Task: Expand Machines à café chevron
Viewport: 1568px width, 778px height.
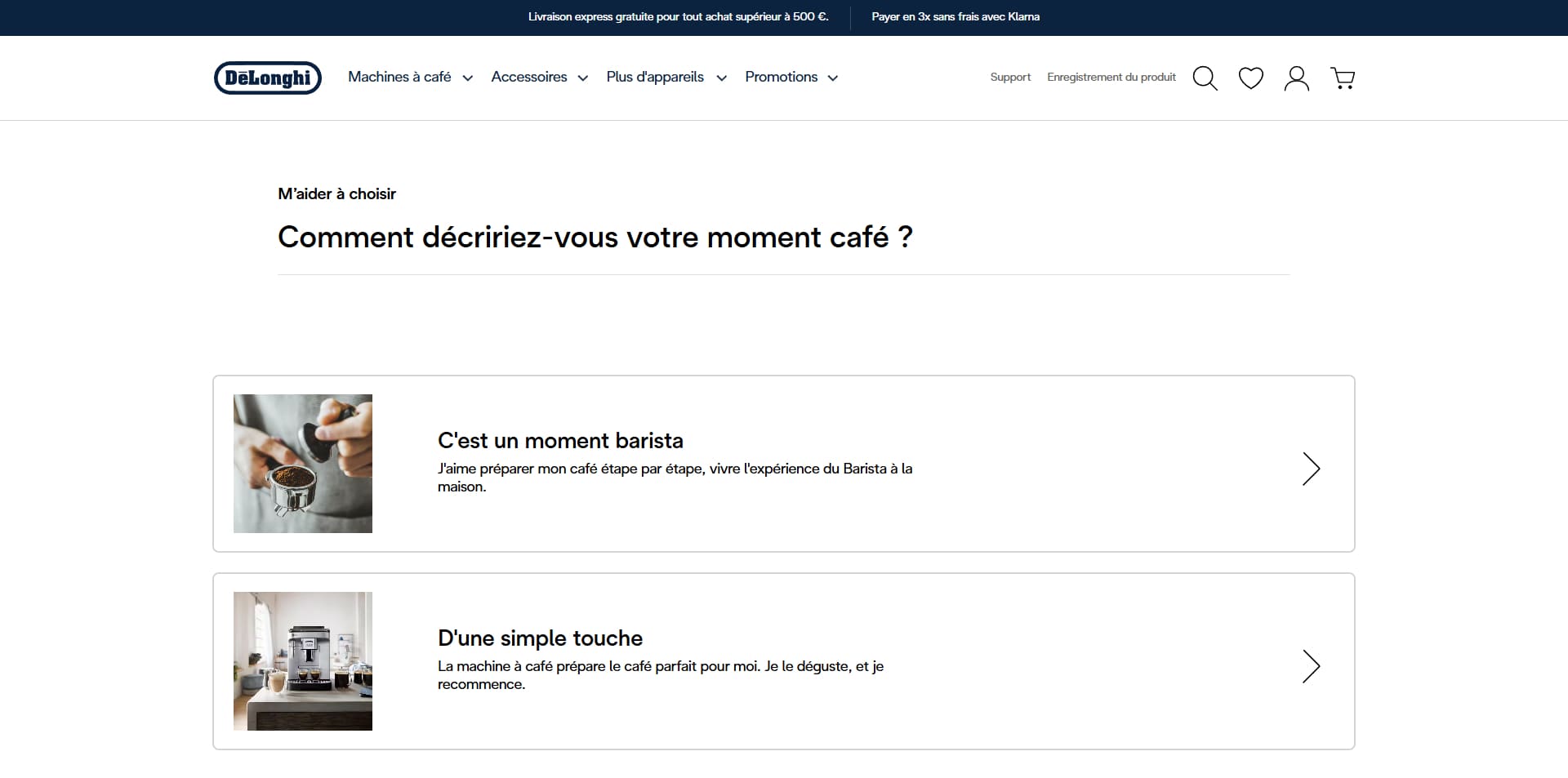Action: click(468, 78)
